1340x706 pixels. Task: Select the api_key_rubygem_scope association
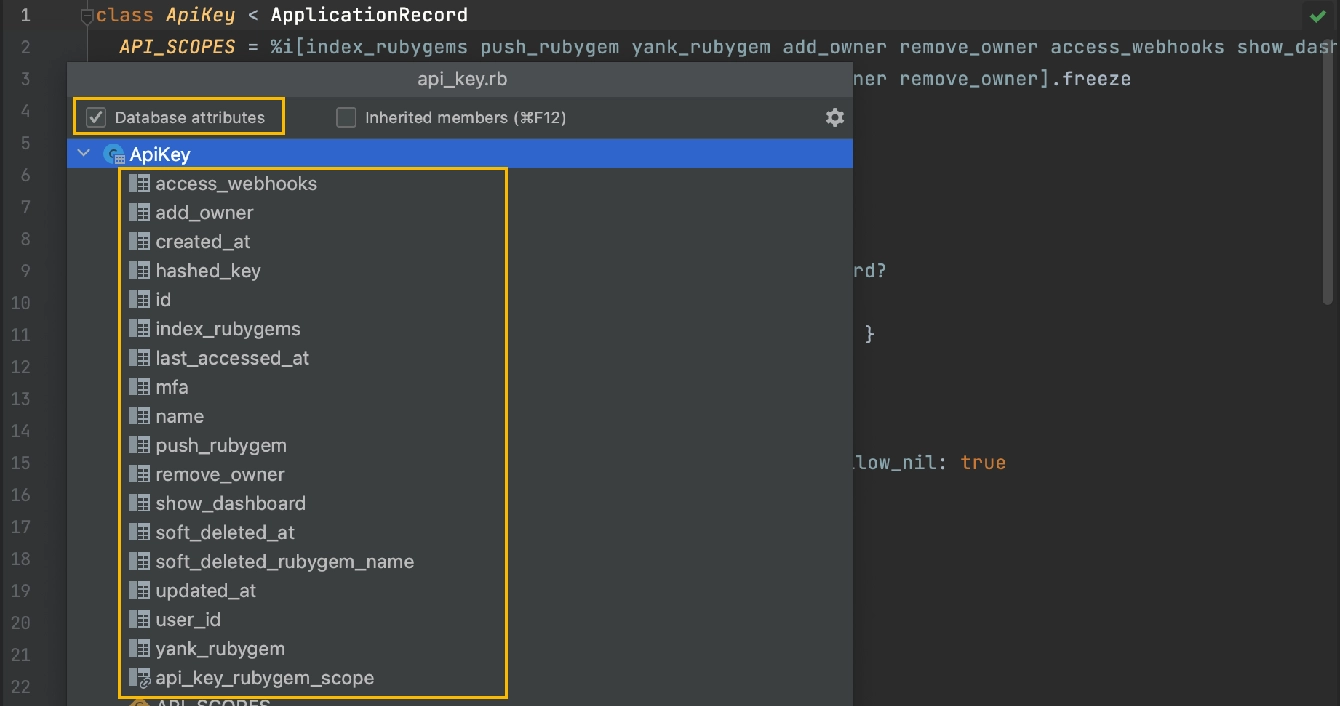[x=265, y=678]
